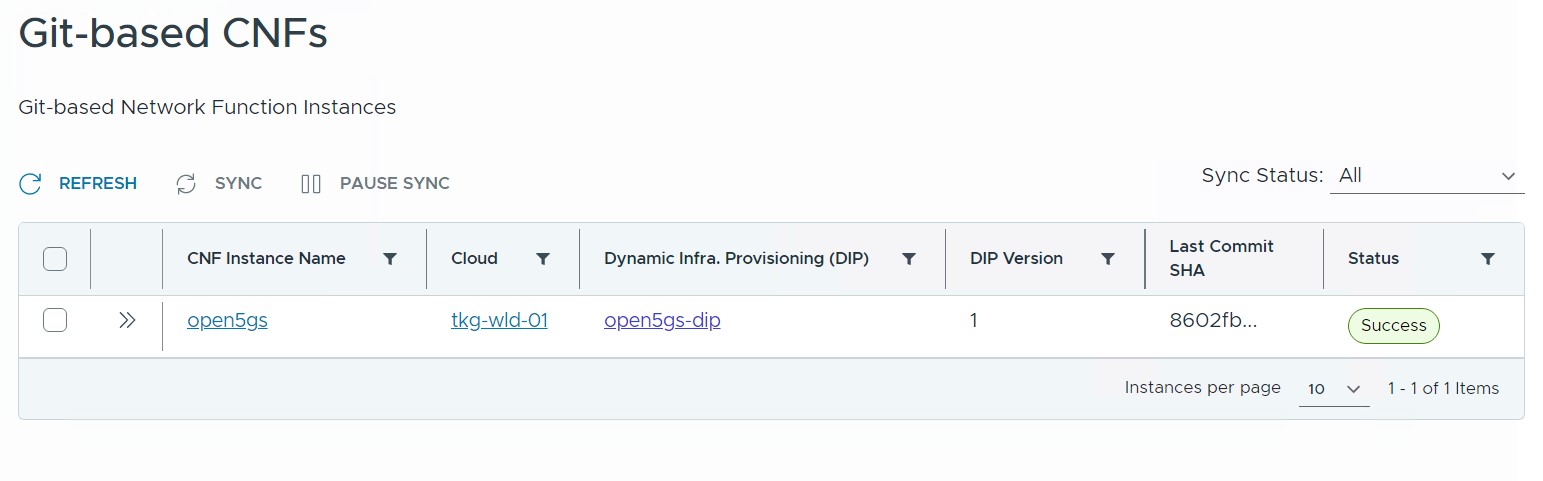Click the CNF Instance Name column header

266,258
